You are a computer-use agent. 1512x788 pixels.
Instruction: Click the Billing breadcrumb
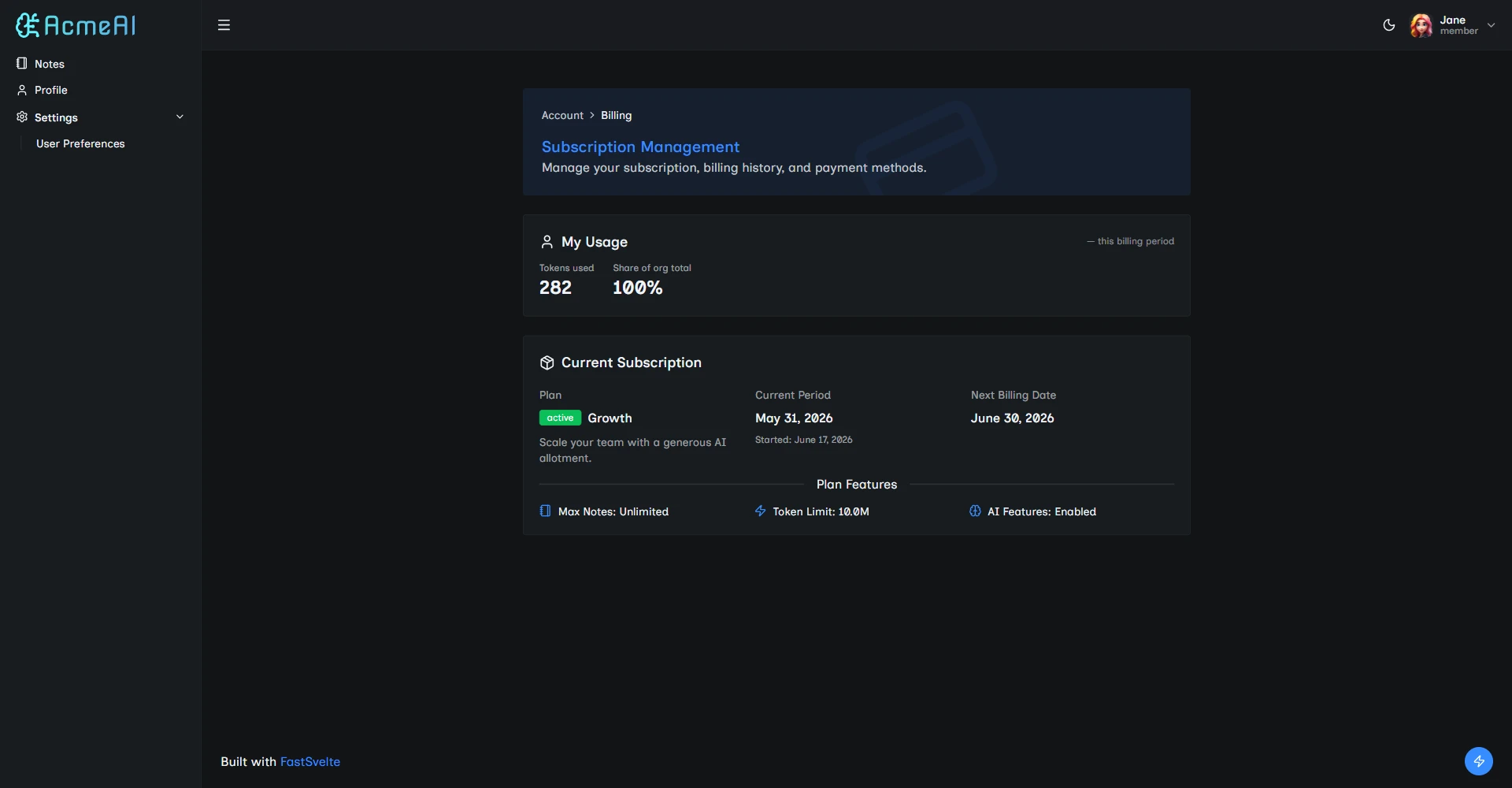616,115
